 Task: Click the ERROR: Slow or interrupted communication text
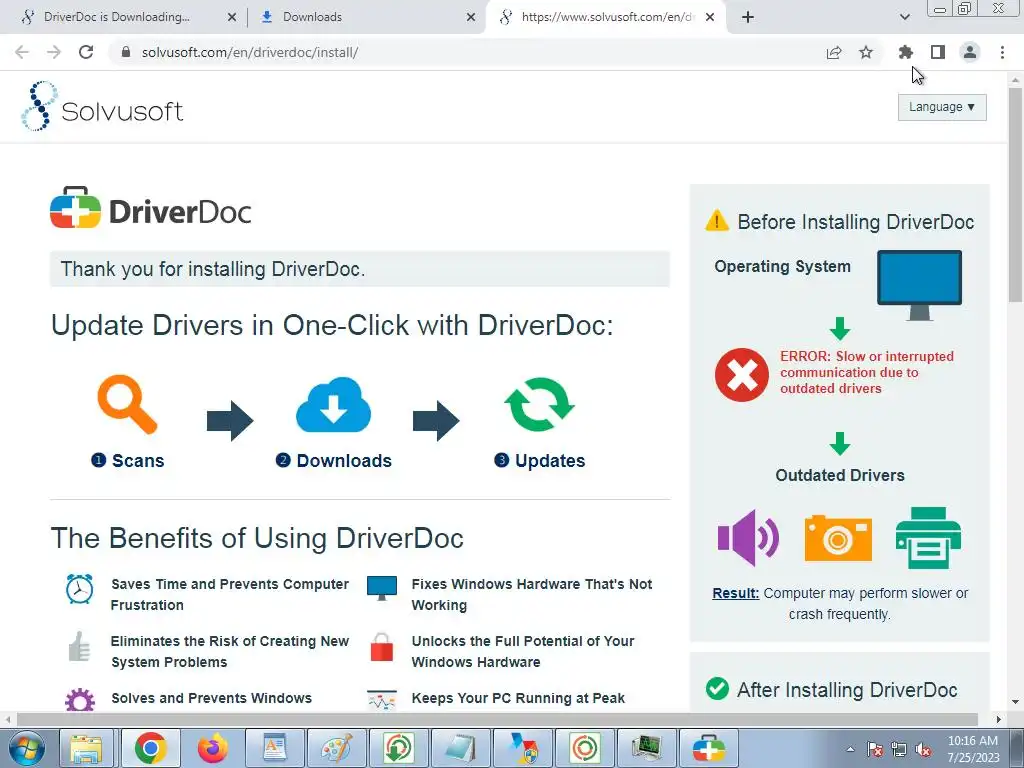867,372
